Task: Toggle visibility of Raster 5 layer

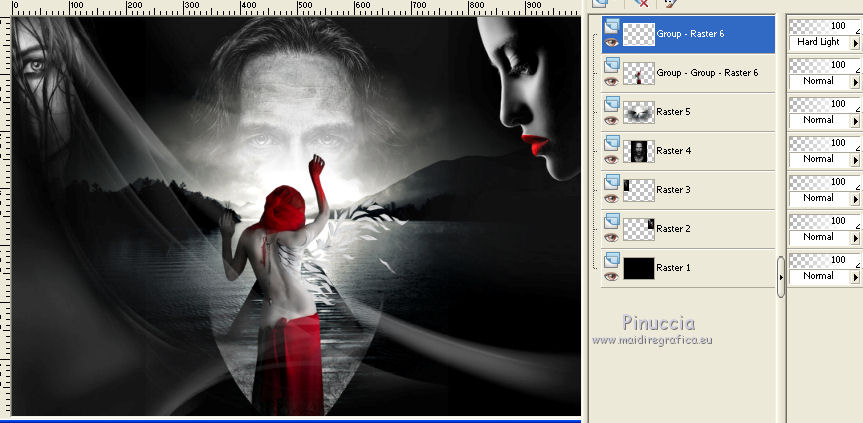Action: pyautogui.click(x=611, y=120)
